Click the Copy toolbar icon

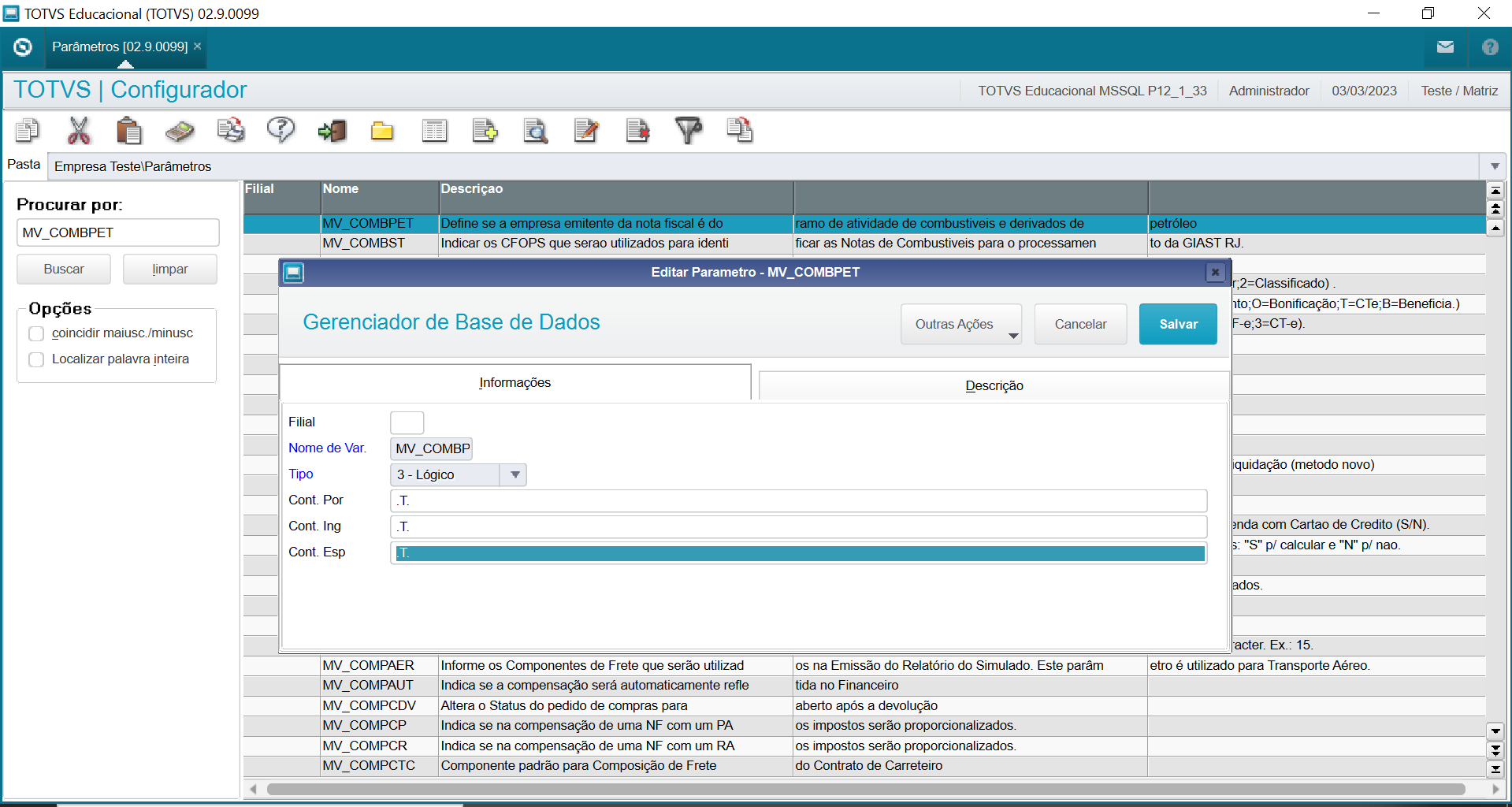(x=28, y=130)
